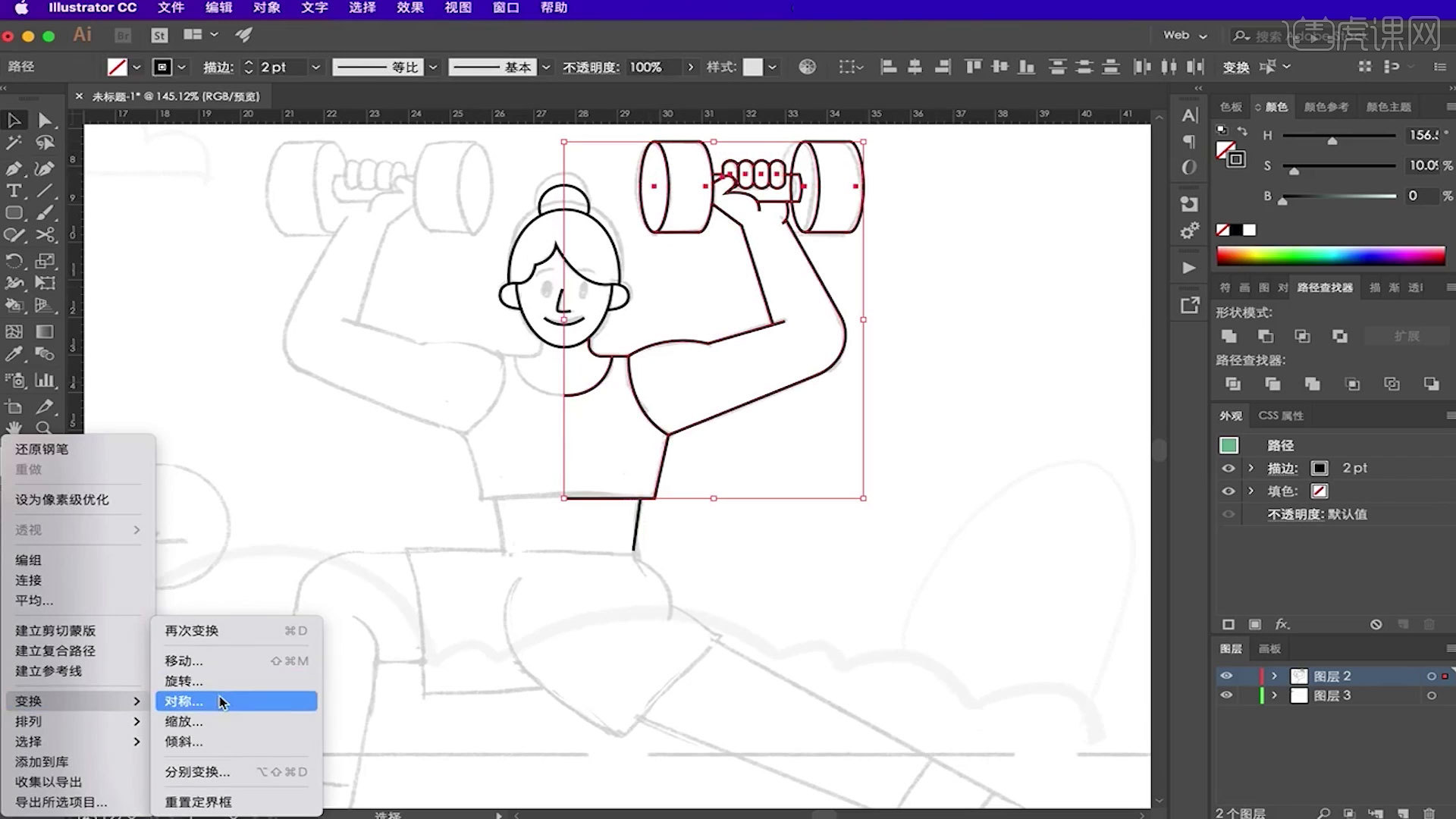Activate the Artboard tool

[14, 407]
